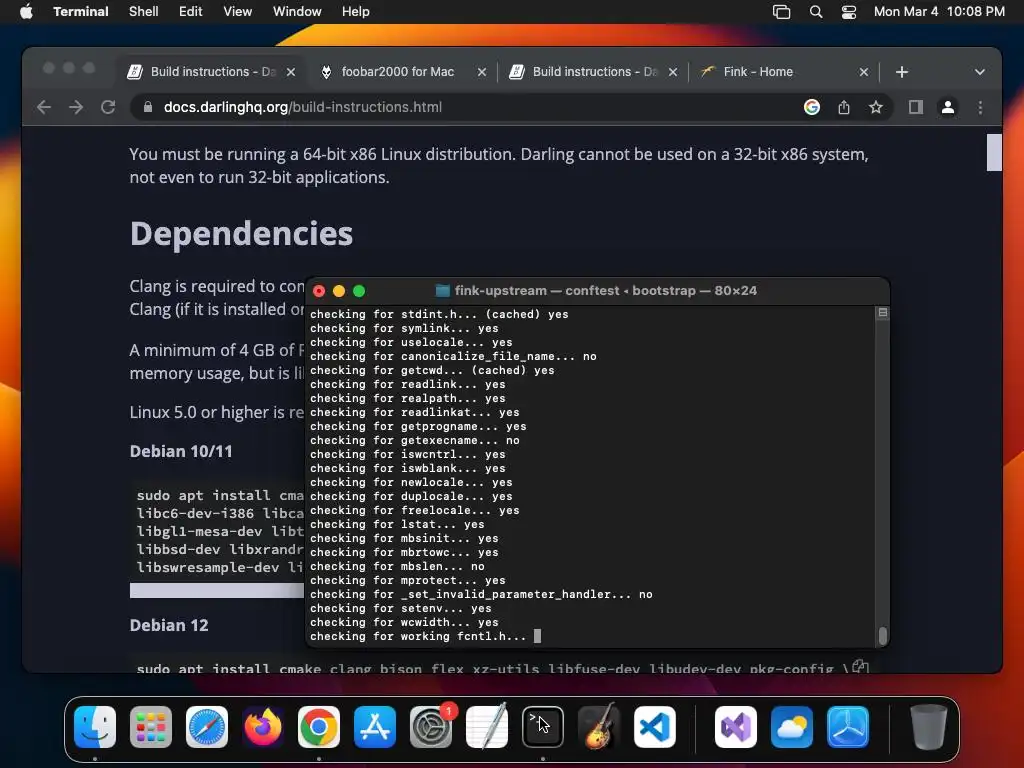Click the Terminal title fink-upstream folder icon

pos(443,291)
